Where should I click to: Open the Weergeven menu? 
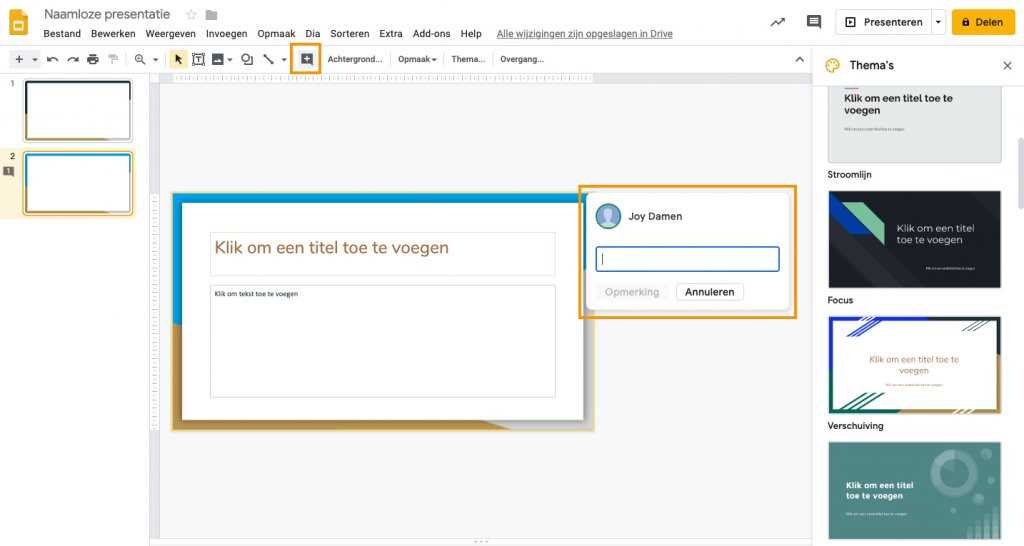pos(170,34)
